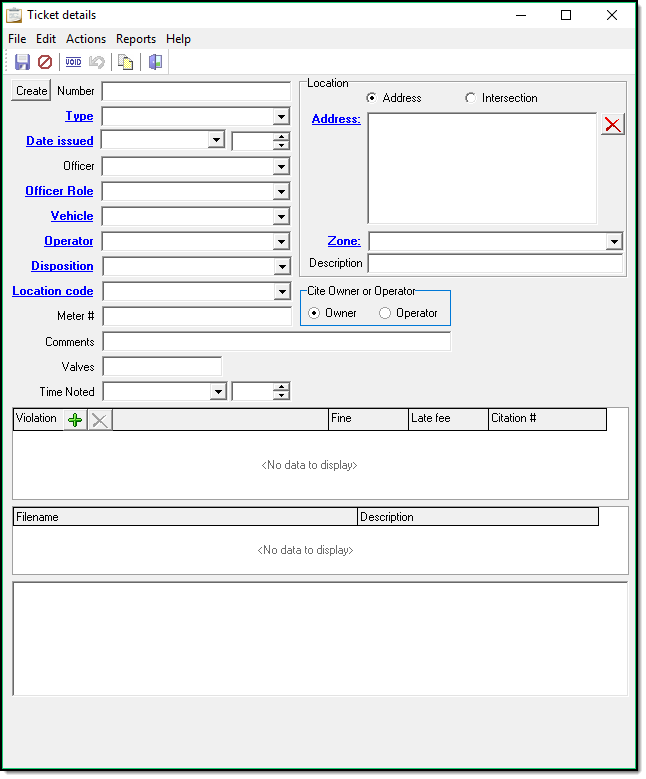Select the Intersection radio button
Viewport: 646px width, 779px height.
(x=471, y=98)
